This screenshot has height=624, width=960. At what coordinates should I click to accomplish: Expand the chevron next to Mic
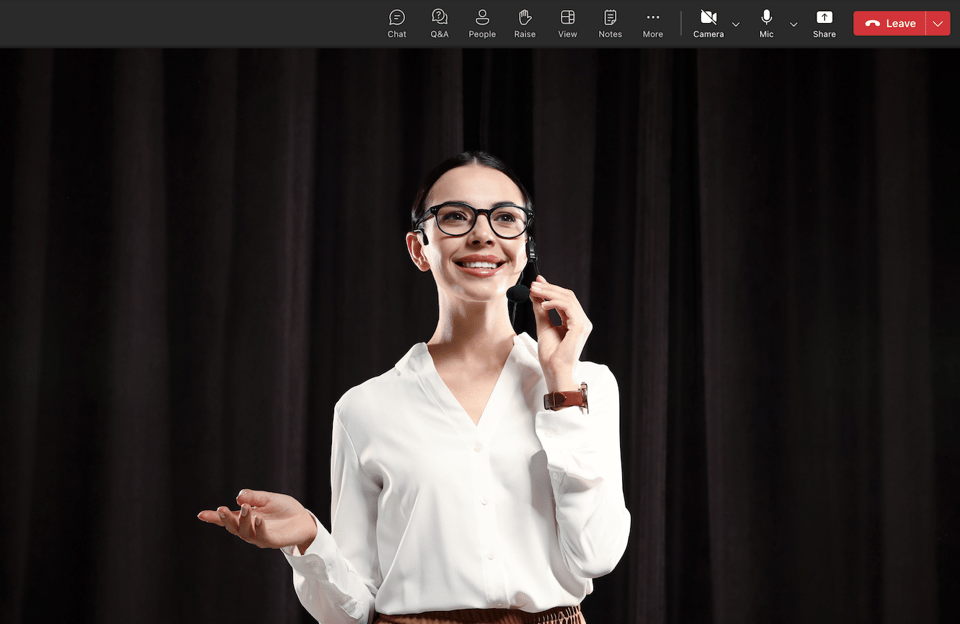(x=793, y=24)
